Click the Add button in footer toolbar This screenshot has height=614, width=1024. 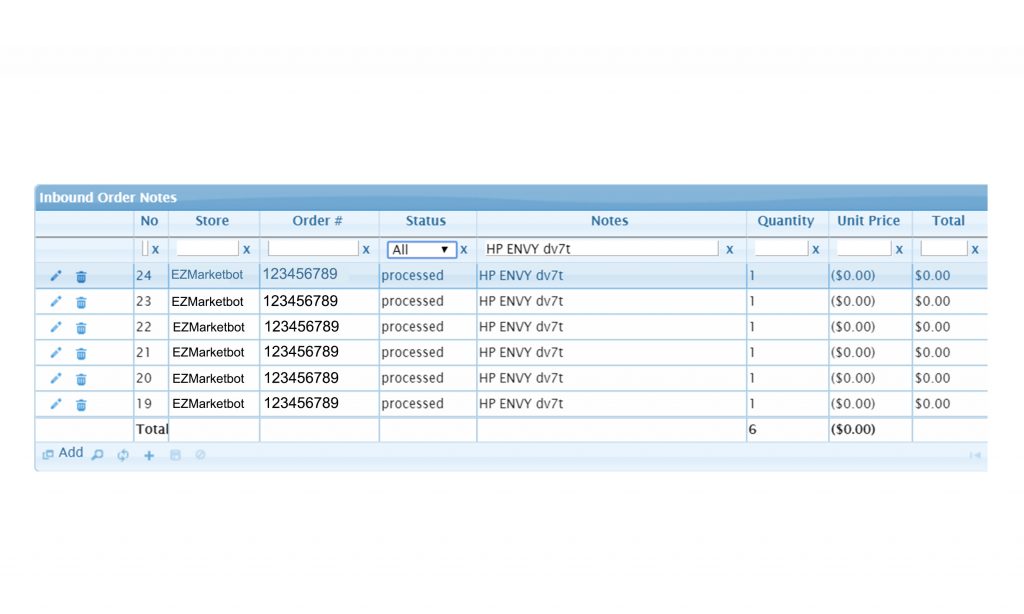click(x=63, y=453)
